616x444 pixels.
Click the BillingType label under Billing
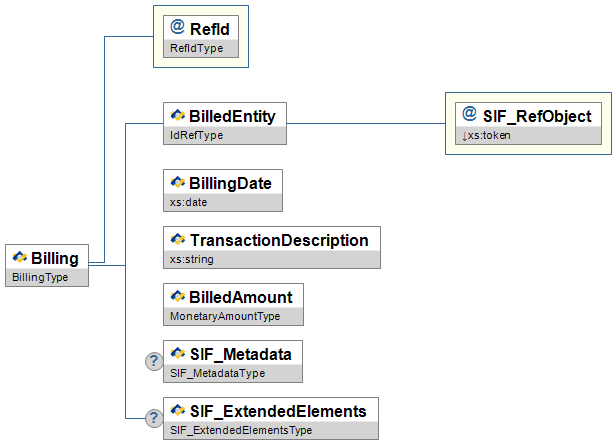pos(40,277)
